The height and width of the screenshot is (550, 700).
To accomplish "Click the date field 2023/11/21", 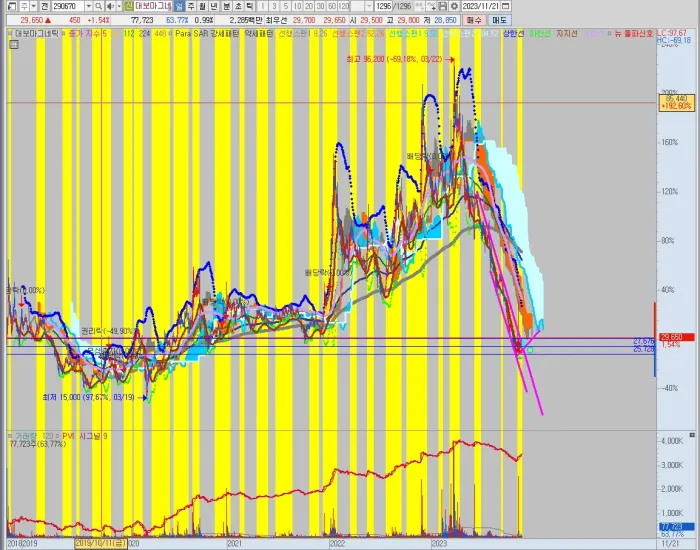I will (480, 6).
